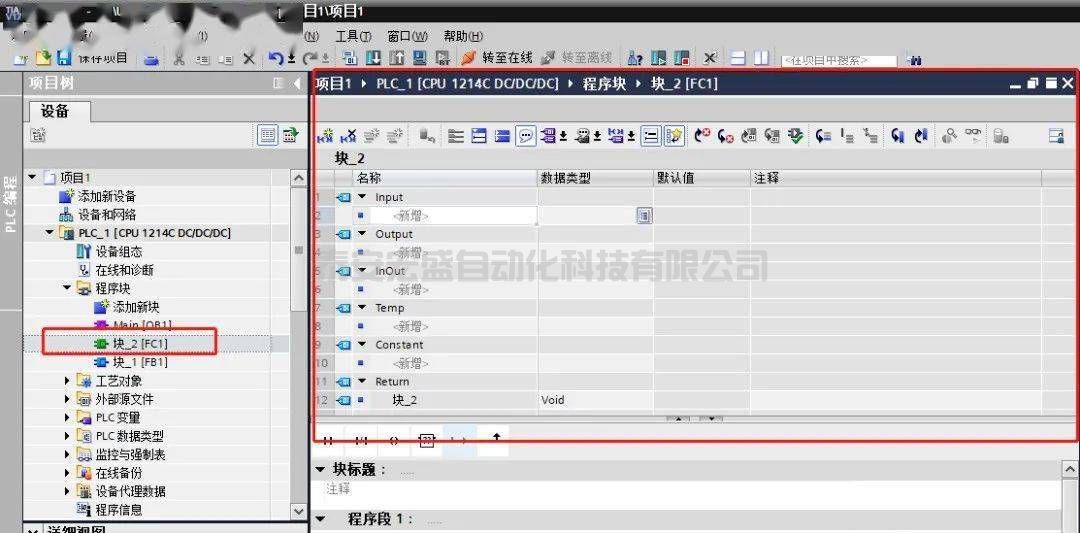The width and height of the screenshot is (1080, 533).
Task: Collapse the 程序块 folder in tree
Action: coord(67,288)
